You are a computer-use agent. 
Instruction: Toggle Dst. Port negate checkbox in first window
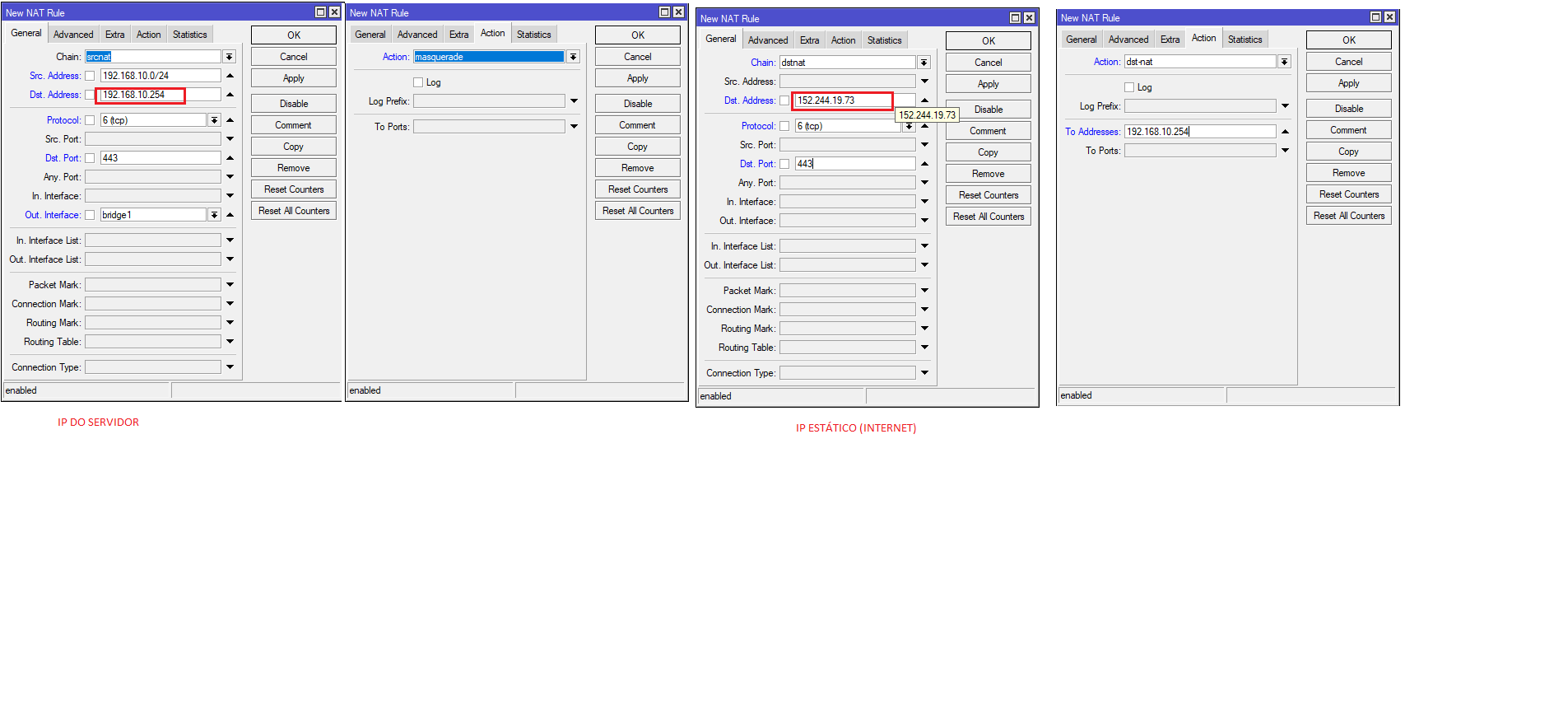(90, 158)
